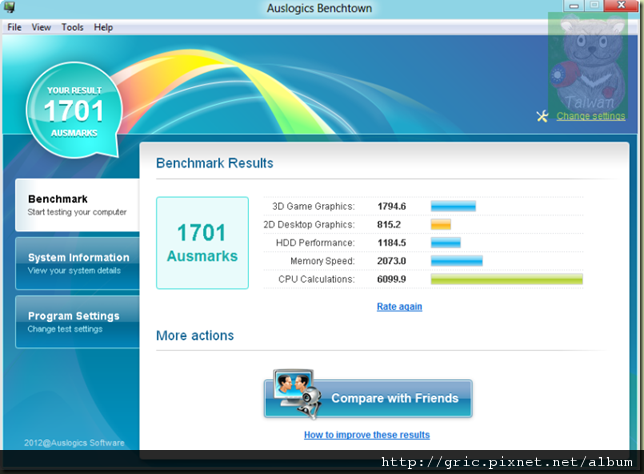This screenshot has width=644, height=474.
Task: Click the Benchmark Results heading
Action: (214, 163)
